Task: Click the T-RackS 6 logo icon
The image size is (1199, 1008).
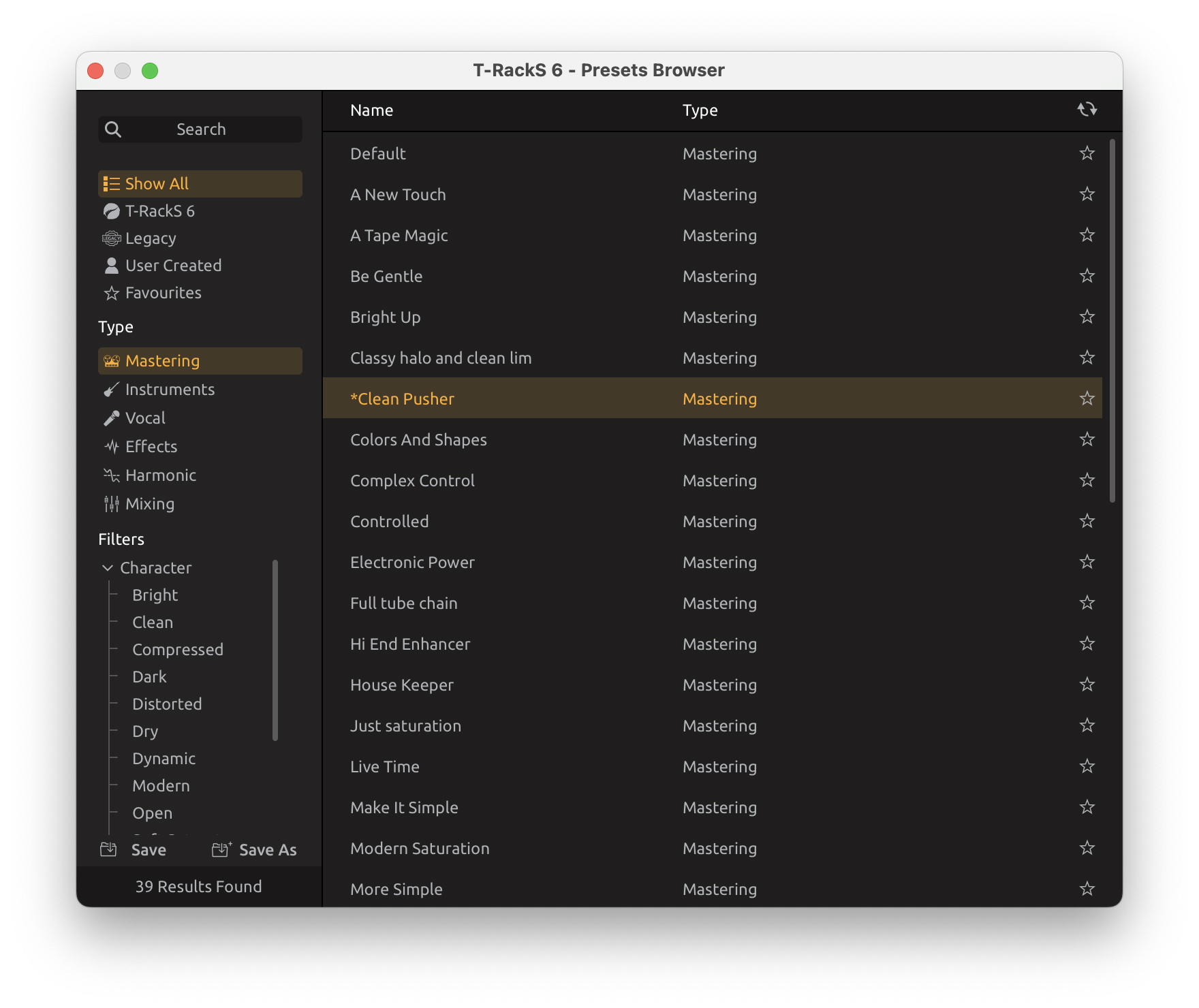Action: click(111, 211)
